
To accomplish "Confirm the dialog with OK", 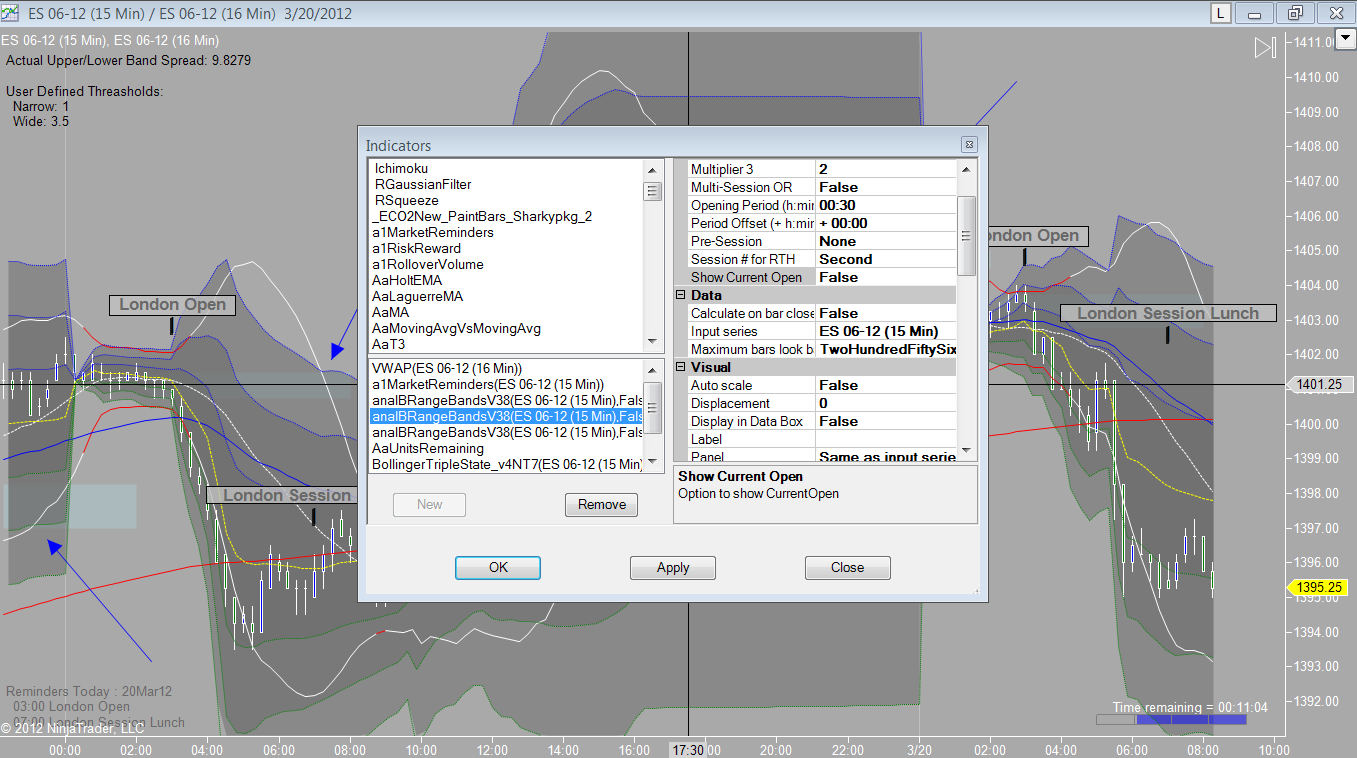I will 498,567.
